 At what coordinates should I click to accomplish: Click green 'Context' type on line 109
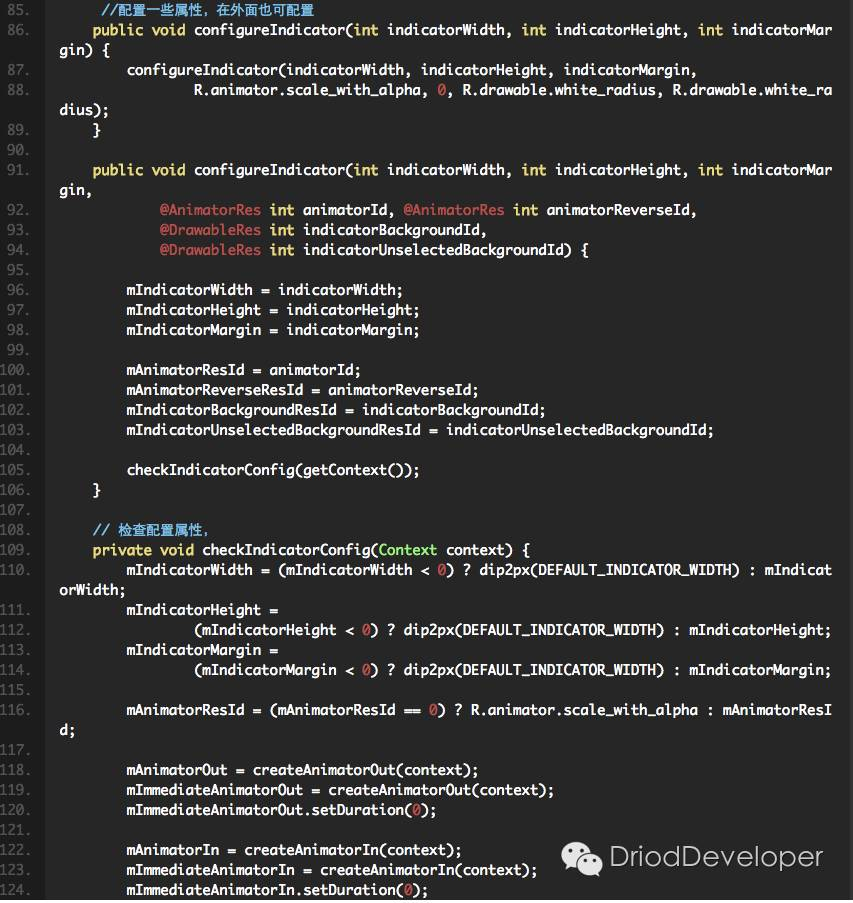click(408, 550)
